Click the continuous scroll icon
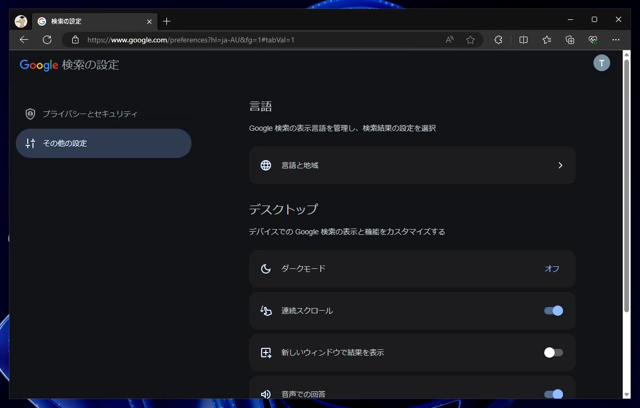The width and height of the screenshot is (640, 408). [266, 311]
